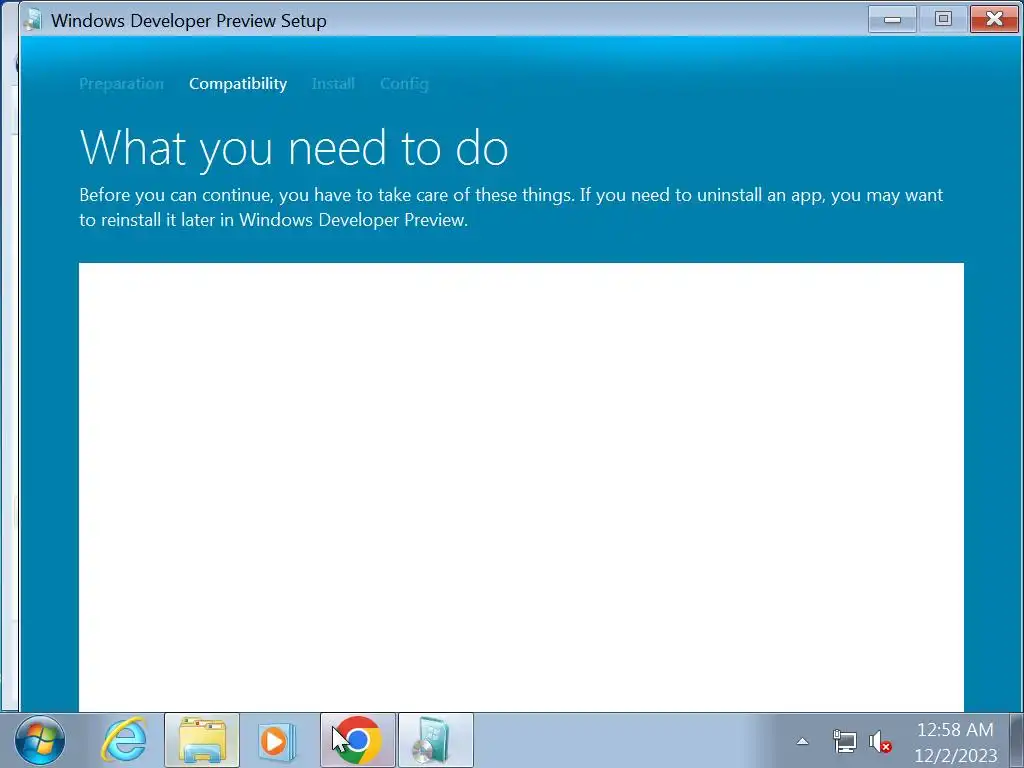Screen dimensions: 1024x768
Task: Select the Config step label
Action: pyautogui.click(x=404, y=84)
